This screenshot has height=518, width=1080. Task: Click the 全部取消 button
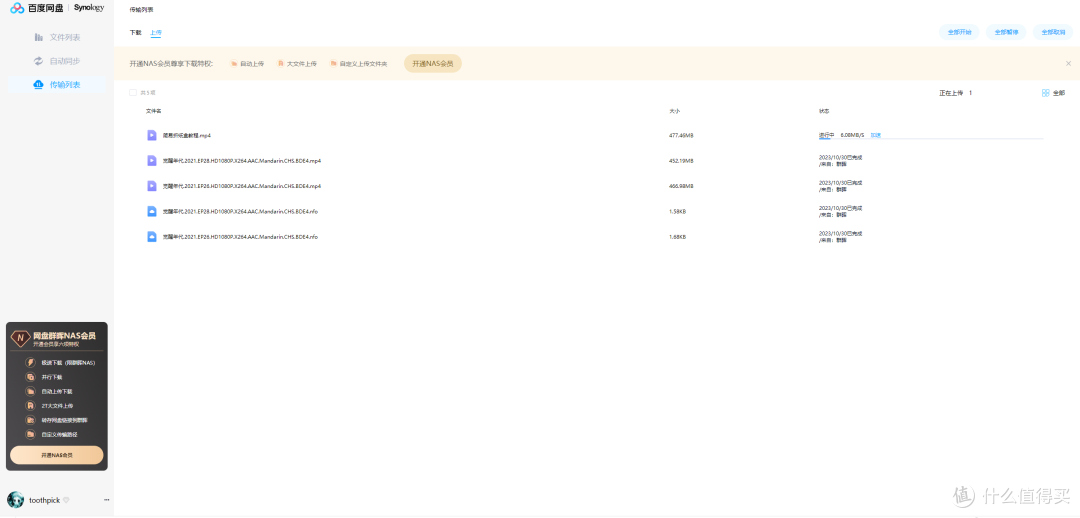pos(1053,32)
